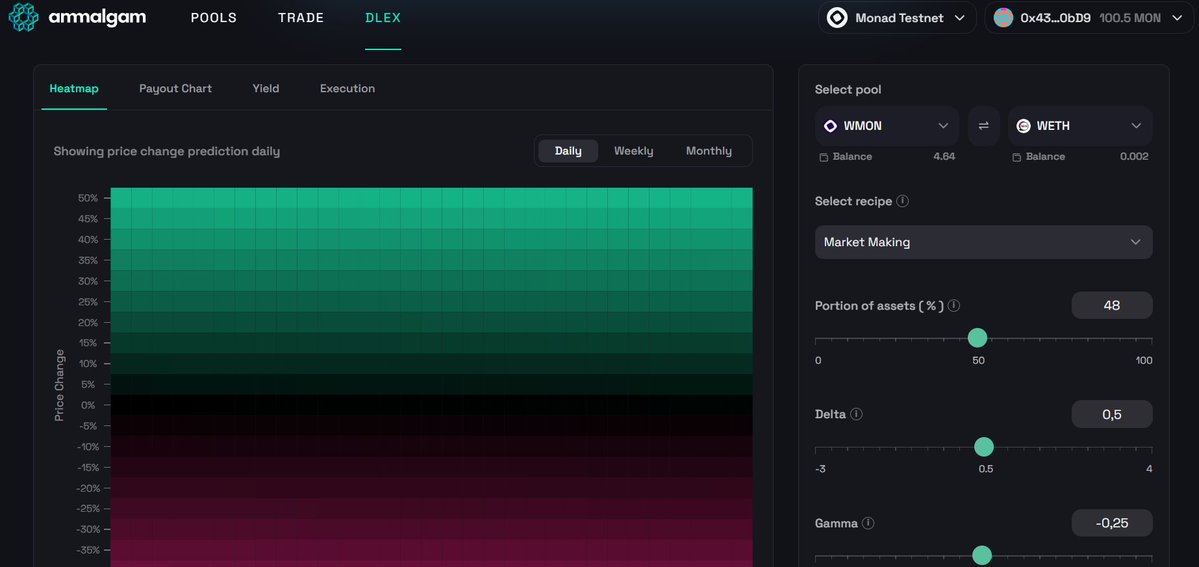The image size is (1199, 567).
Task: Click the wallet address 0x43...0bD9
Action: click(x=1055, y=18)
